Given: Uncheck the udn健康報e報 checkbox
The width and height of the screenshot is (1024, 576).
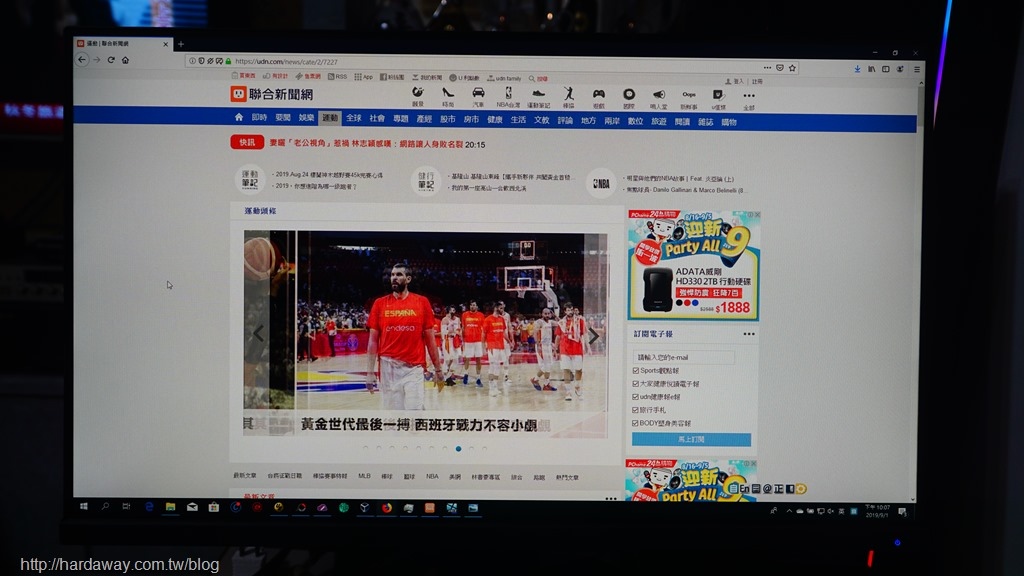Looking at the screenshot, I should [x=635, y=396].
